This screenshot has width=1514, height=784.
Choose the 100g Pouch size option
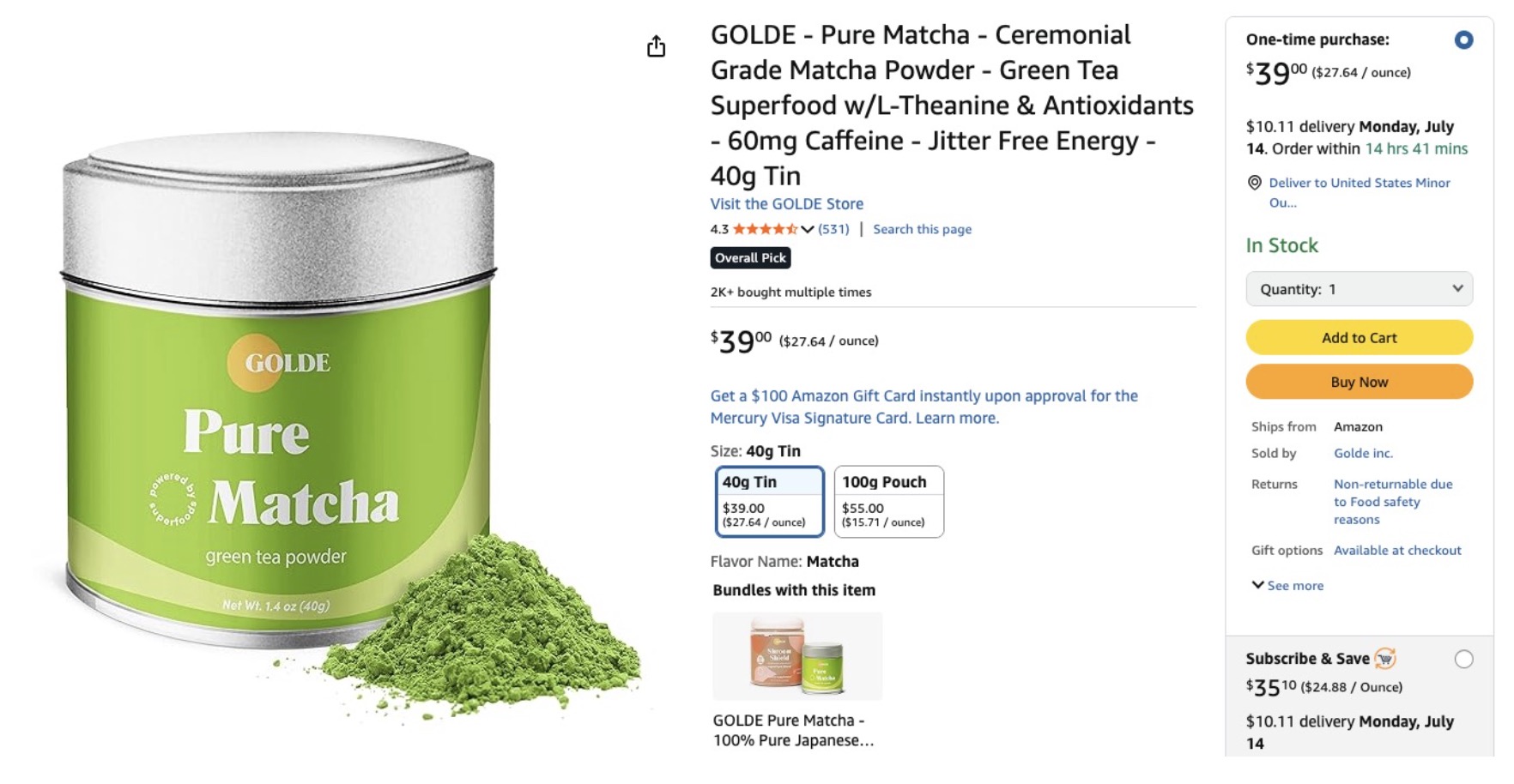pos(888,502)
